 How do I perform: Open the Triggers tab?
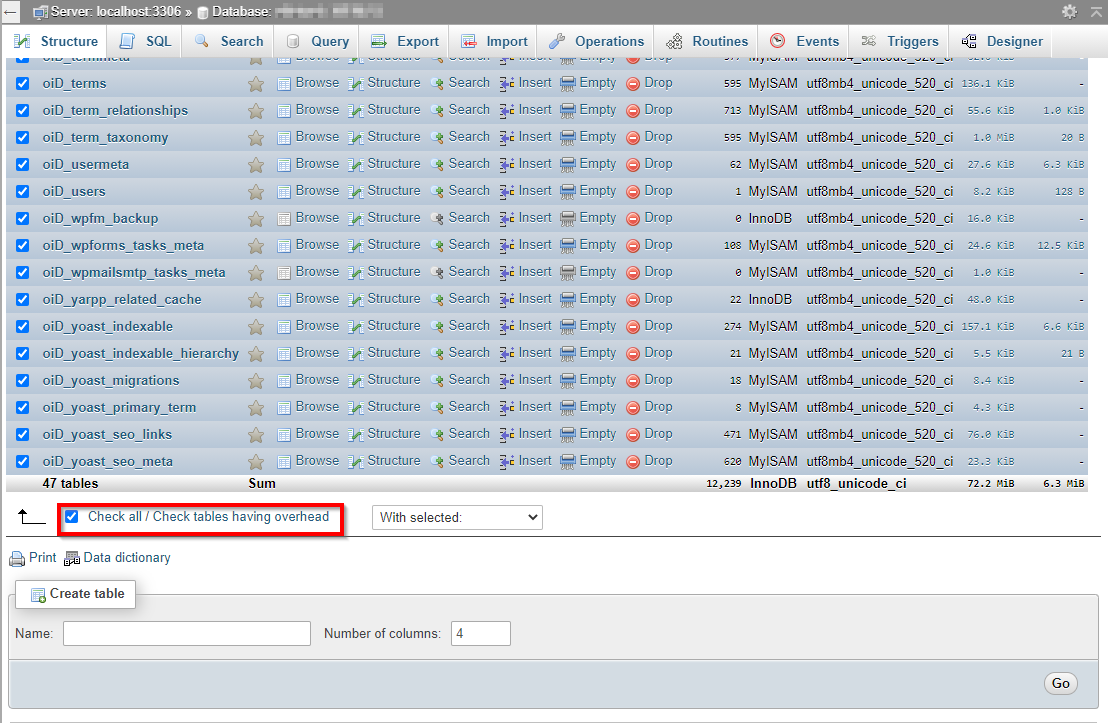[900, 41]
